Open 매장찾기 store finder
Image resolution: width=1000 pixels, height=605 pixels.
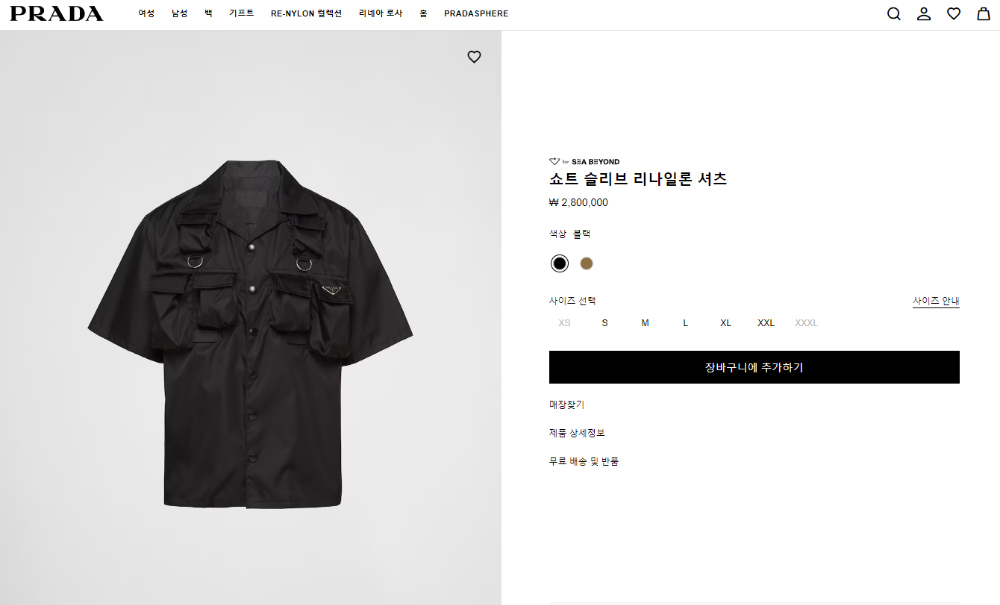tap(567, 405)
